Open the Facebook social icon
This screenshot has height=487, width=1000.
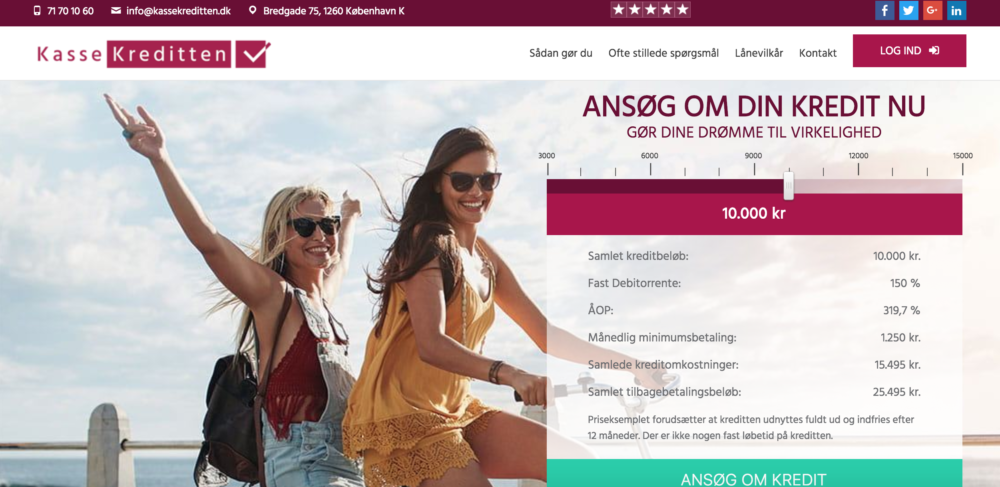(885, 10)
